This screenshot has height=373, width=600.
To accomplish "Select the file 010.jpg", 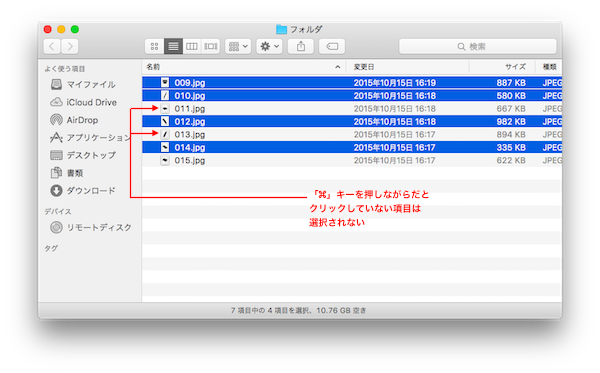I will point(352,96).
